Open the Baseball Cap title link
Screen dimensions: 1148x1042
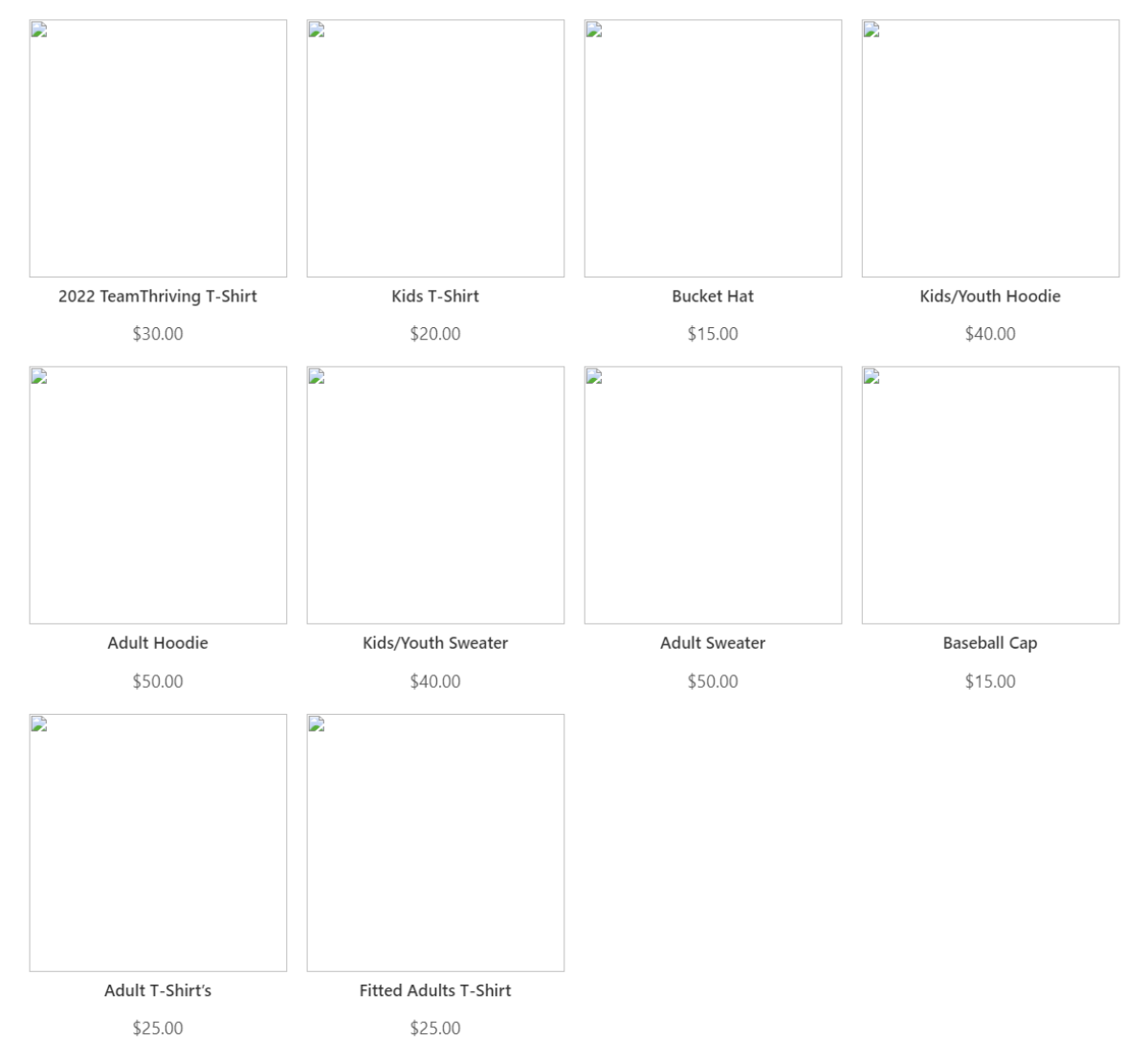coord(990,643)
